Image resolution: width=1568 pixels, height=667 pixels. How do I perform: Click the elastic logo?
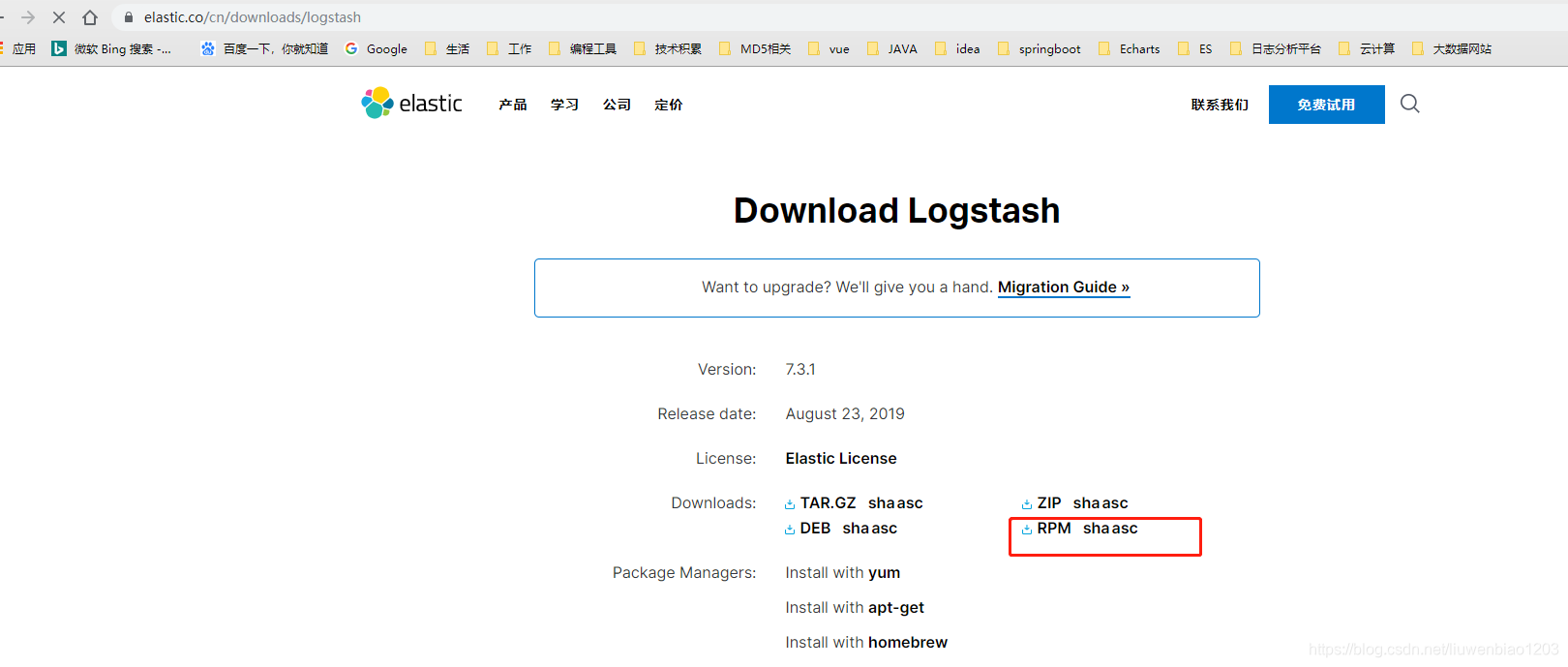tap(411, 103)
